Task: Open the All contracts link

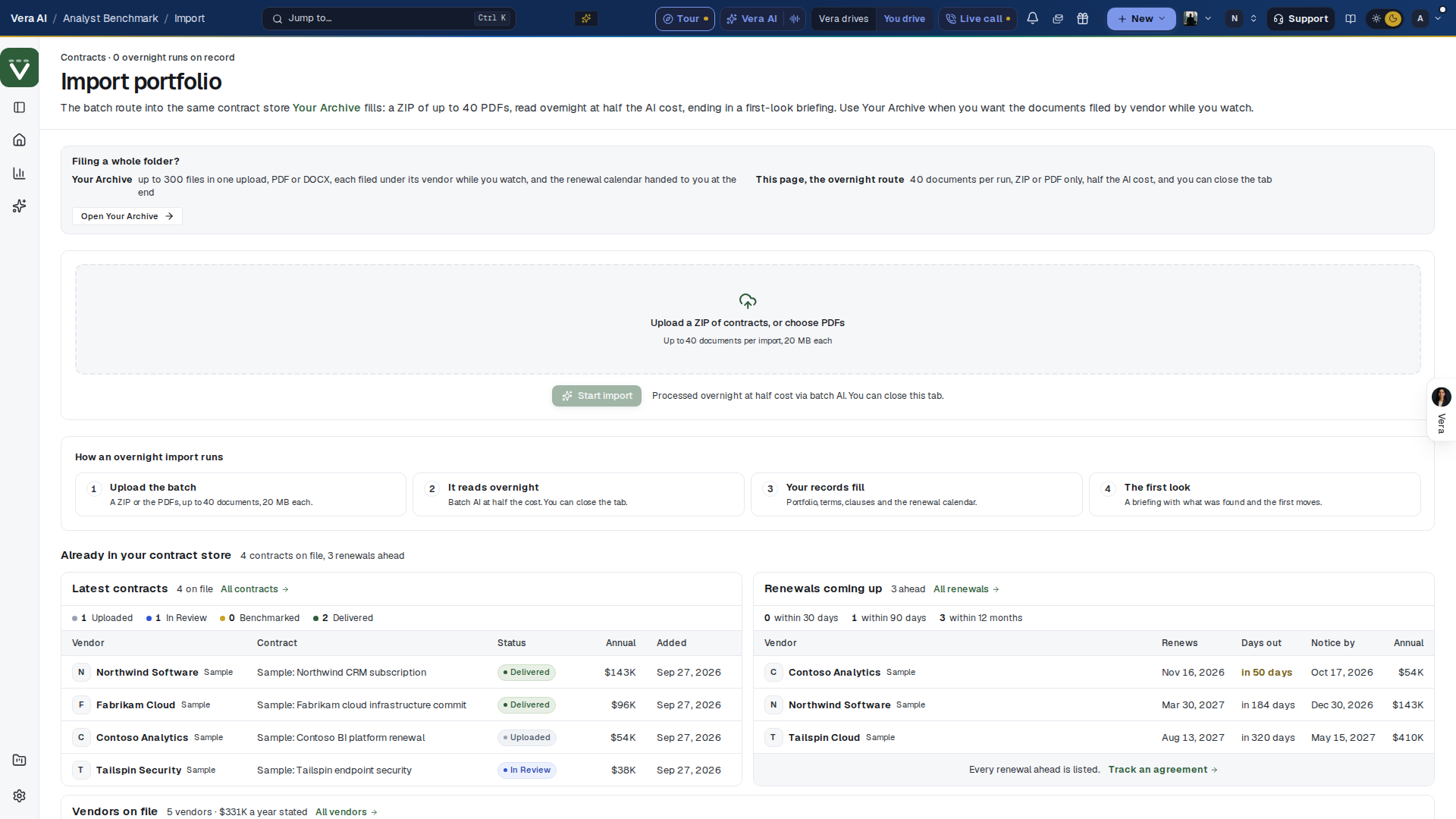Action: (255, 589)
